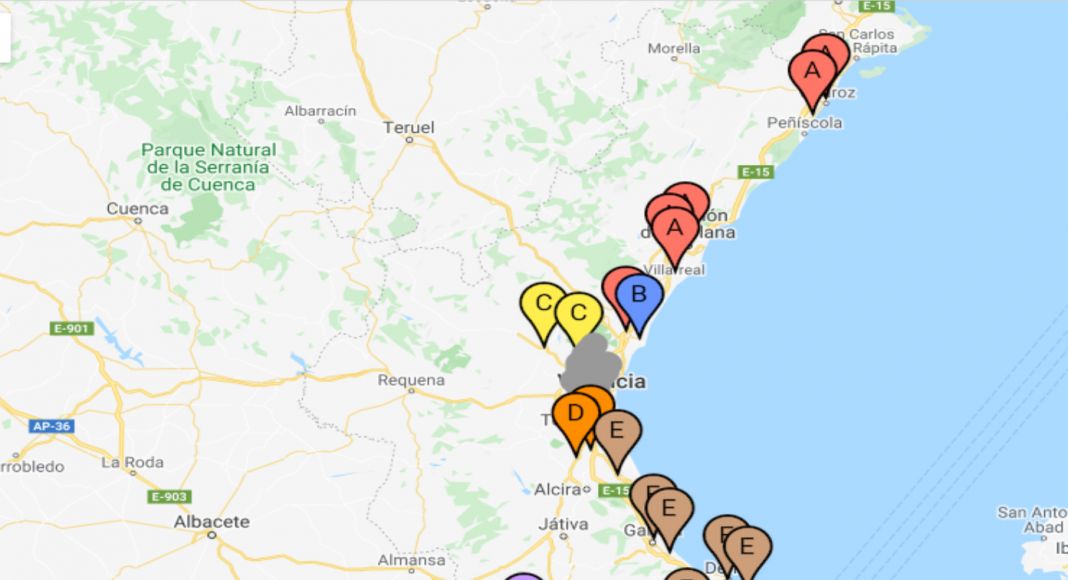Click the Teruel city label
The image size is (1068, 580).
coord(409,127)
